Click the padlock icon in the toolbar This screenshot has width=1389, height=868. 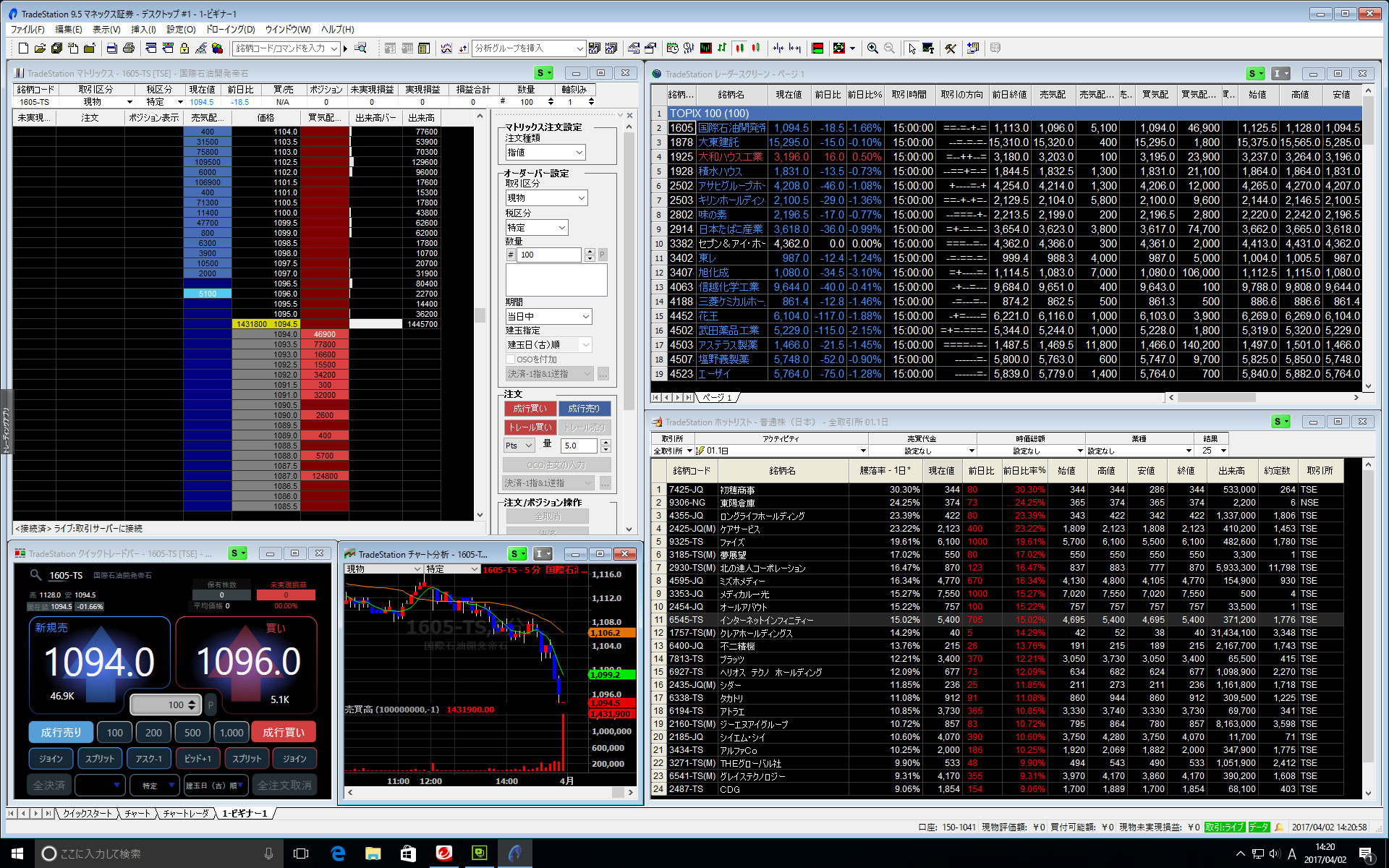click(184, 48)
